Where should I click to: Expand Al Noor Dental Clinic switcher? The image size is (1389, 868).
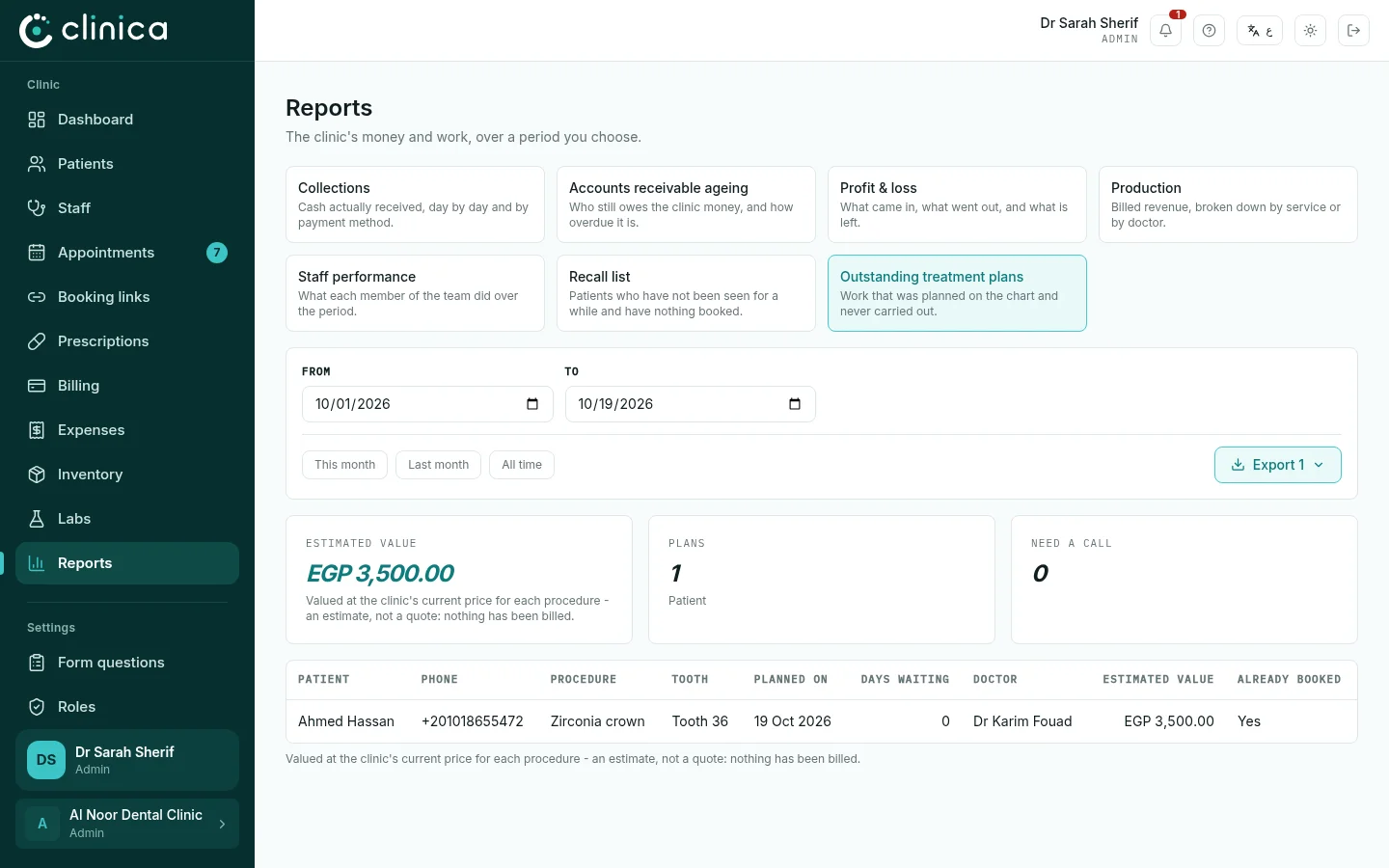pos(127,824)
